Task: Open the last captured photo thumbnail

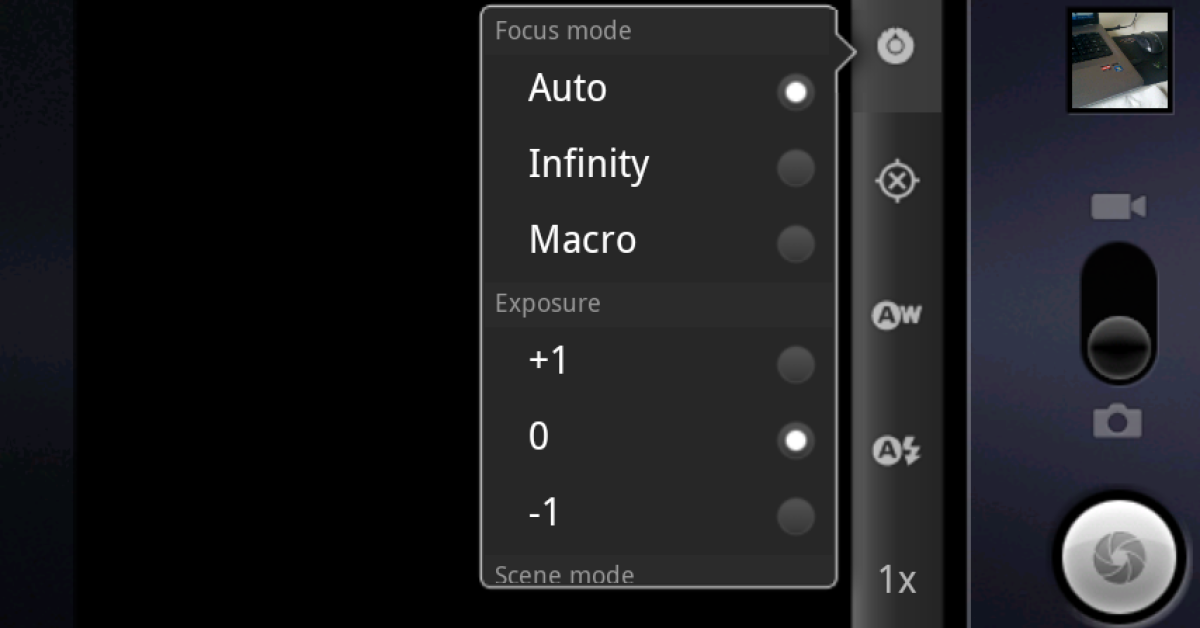Action: [1119, 59]
